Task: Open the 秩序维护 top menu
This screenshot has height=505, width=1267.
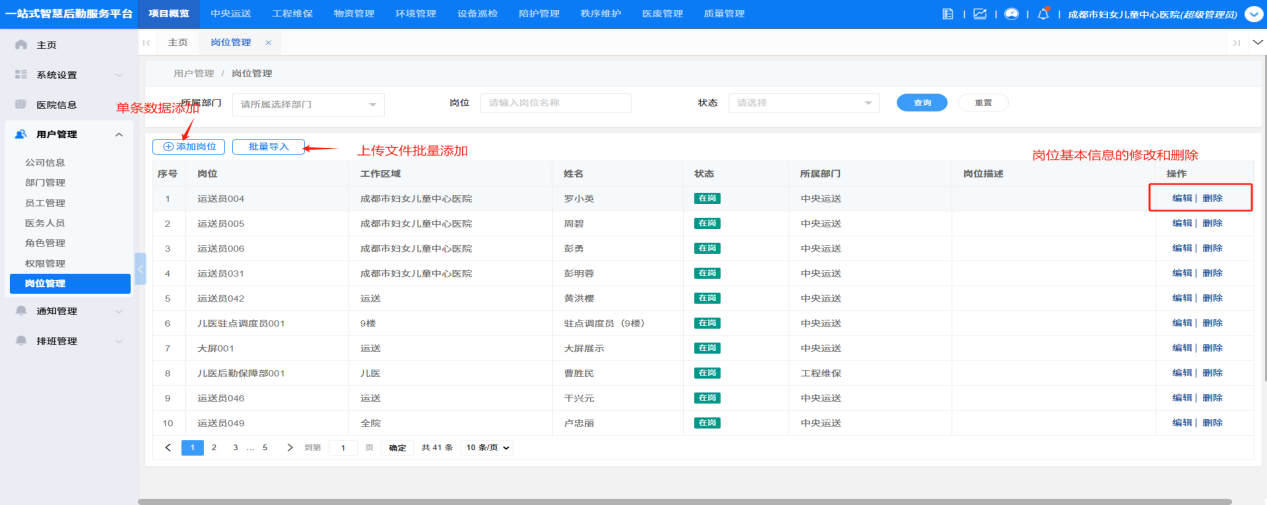Action: tap(600, 14)
